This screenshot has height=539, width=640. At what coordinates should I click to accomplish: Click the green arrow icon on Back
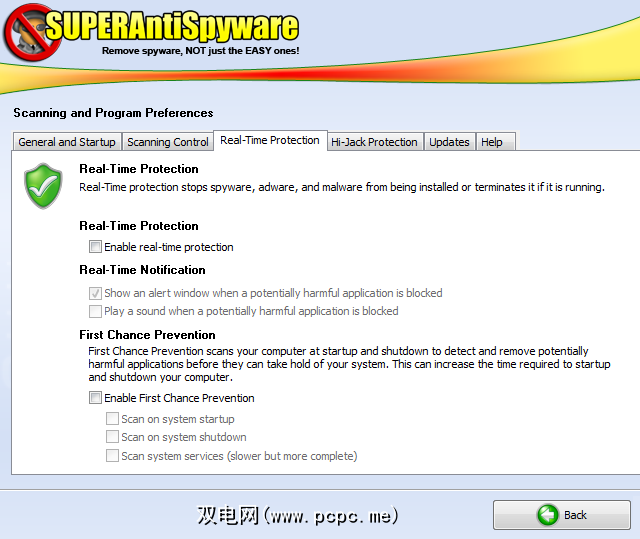547,515
